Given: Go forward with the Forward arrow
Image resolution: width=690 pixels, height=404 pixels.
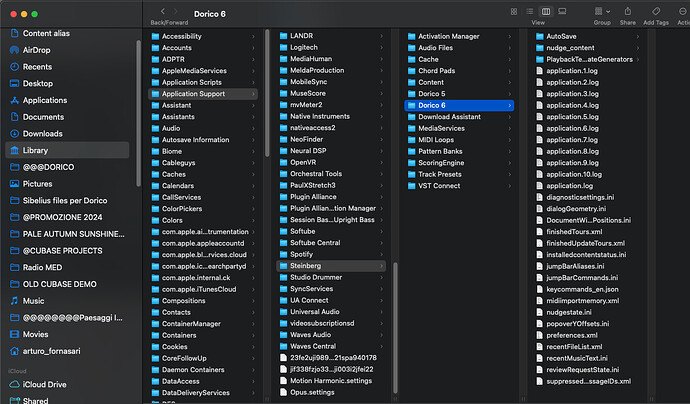Looking at the screenshot, I should coord(176,12).
